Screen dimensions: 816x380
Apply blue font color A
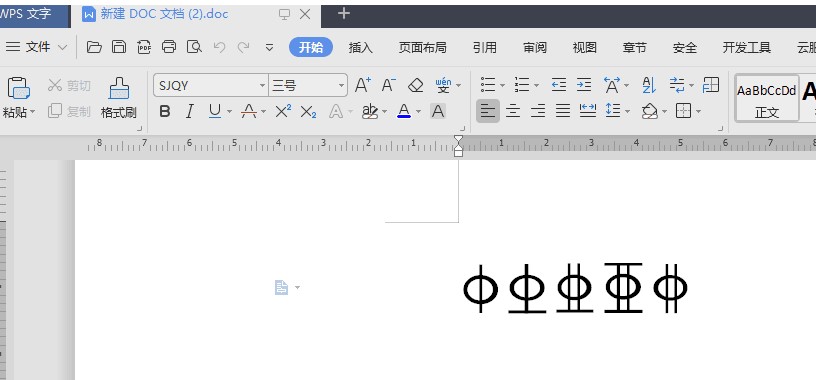404,111
